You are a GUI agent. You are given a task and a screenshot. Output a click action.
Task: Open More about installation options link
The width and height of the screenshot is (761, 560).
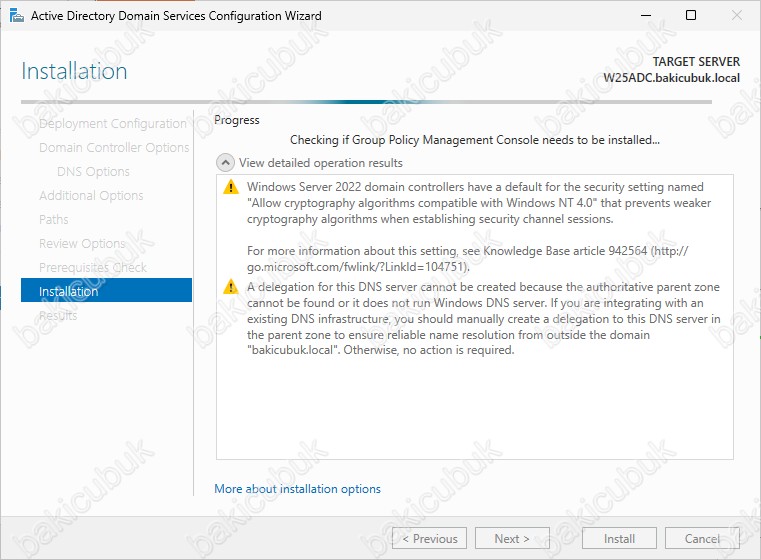coord(297,489)
